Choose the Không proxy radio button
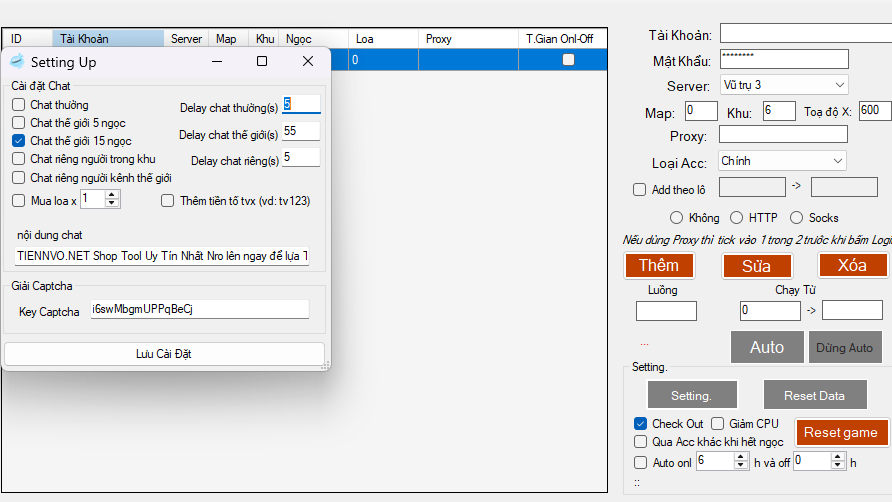The image size is (892, 502). pos(676,218)
